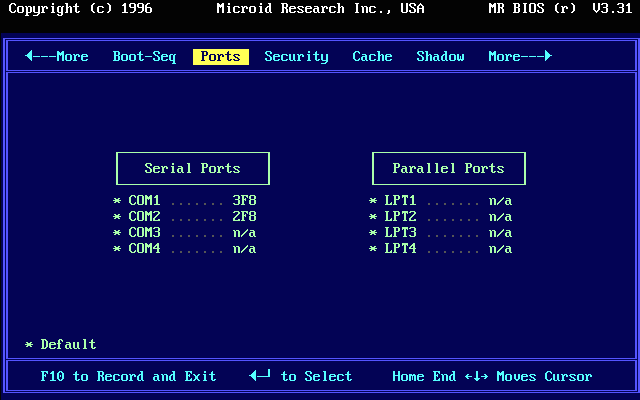Go to the right More arrow item

520,56
